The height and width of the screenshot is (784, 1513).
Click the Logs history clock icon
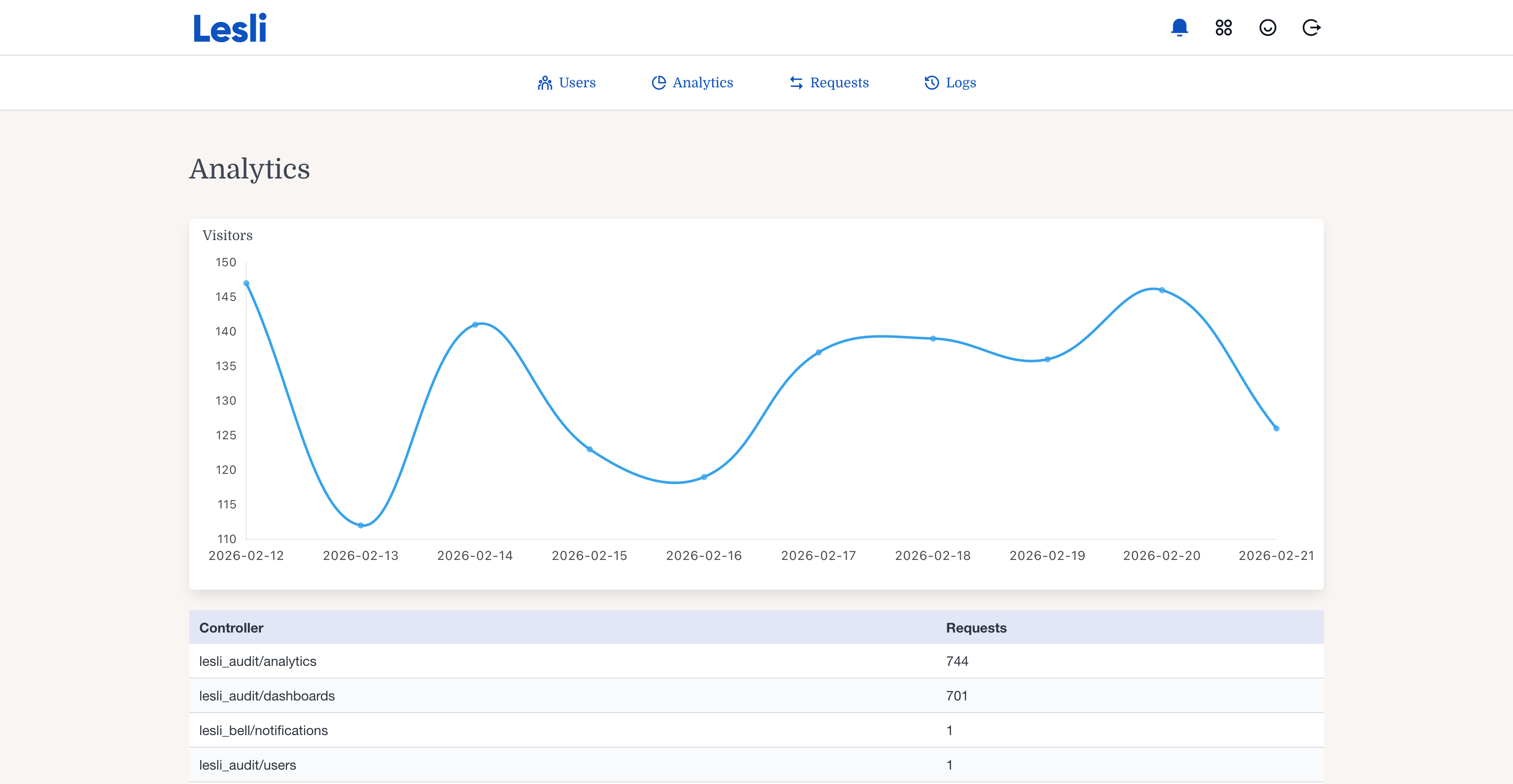[x=932, y=83]
